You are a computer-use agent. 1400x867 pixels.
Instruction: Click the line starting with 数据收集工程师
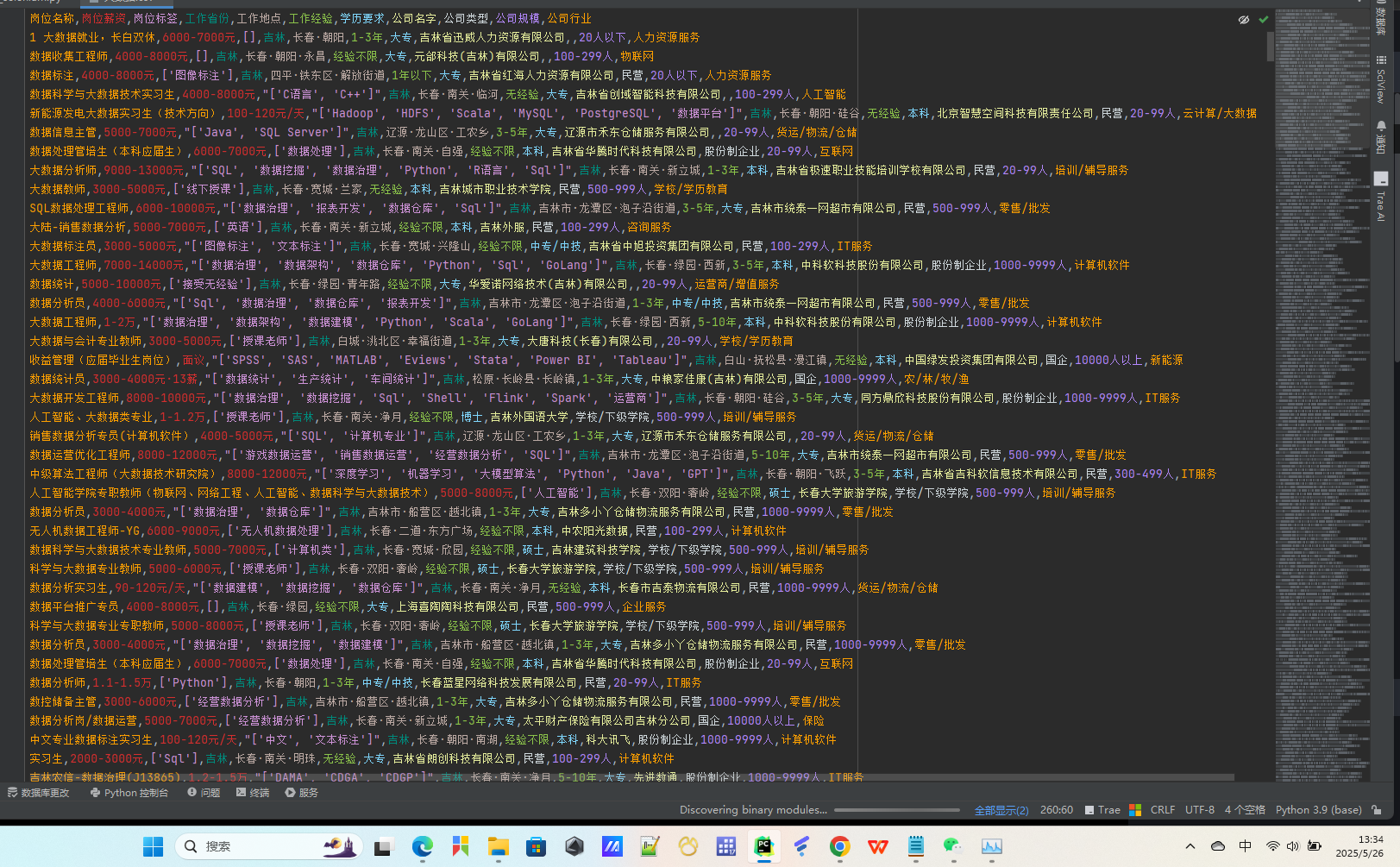click(342, 56)
